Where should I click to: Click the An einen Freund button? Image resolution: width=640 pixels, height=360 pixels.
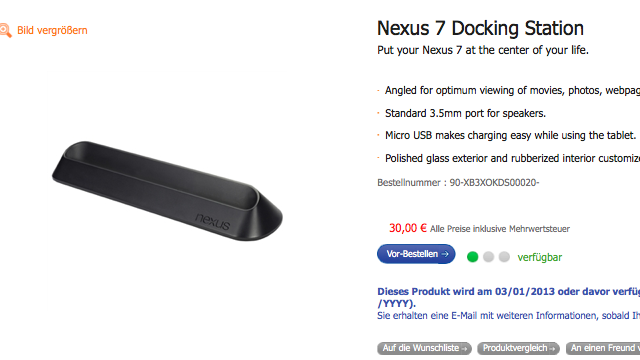pos(603,348)
